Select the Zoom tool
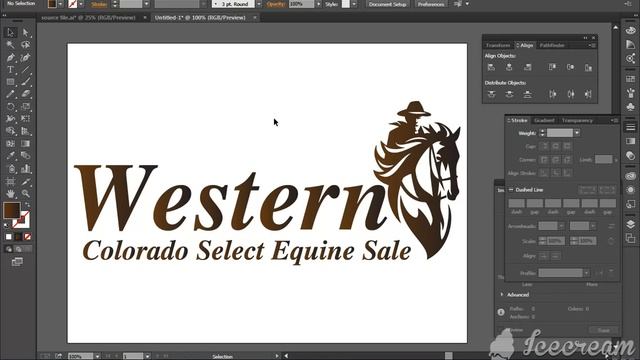The width and height of the screenshot is (640, 360). (x=26, y=193)
